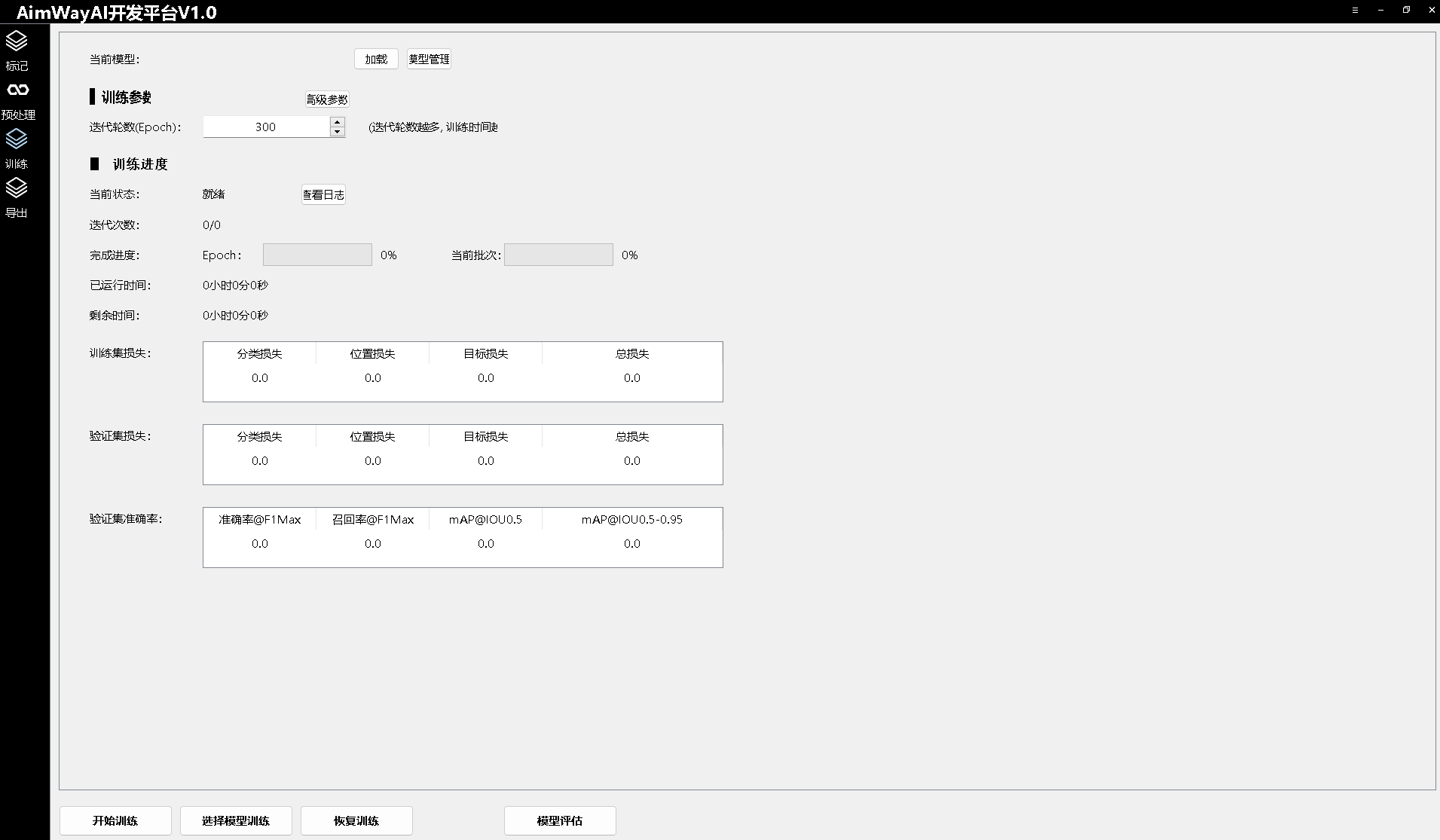The height and width of the screenshot is (840, 1440).
Task: Click 位置损失 header in 训练集损失 table
Action: coord(373,353)
